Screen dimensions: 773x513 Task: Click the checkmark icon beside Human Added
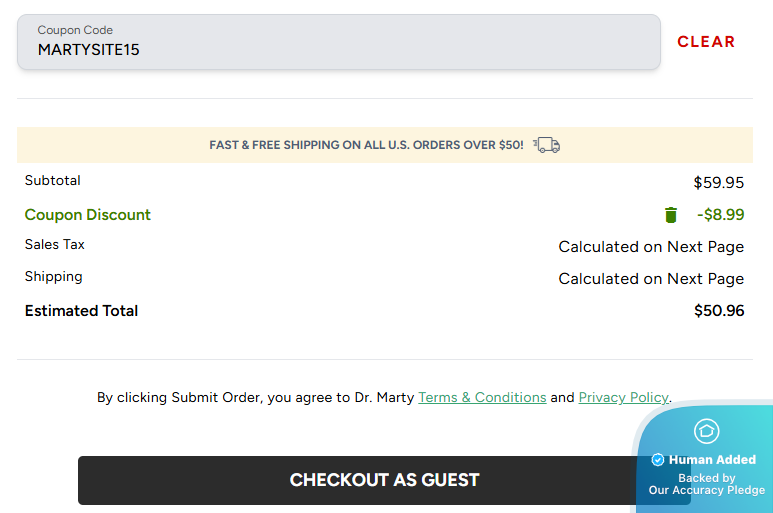(658, 460)
